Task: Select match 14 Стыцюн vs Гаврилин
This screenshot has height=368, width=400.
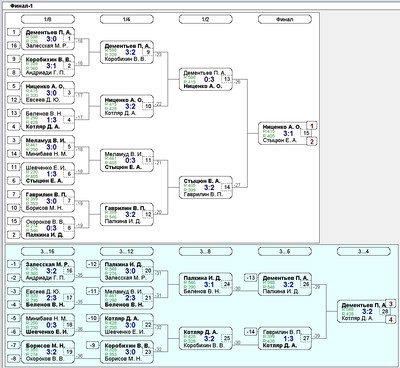Action: (206, 187)
